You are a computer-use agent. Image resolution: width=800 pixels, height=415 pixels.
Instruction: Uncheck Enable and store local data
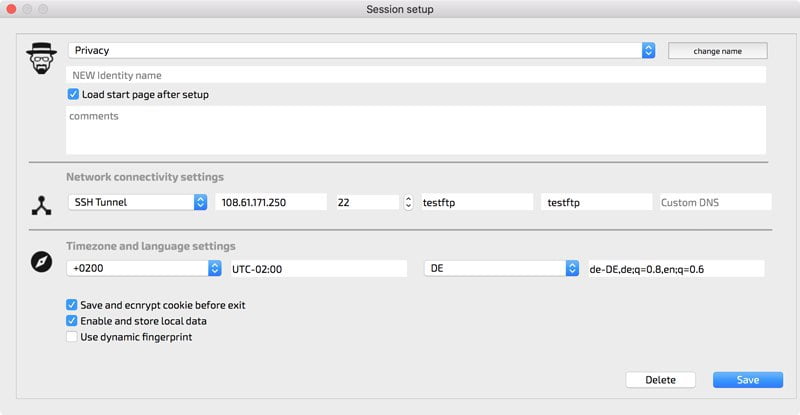tap(71, 321)
